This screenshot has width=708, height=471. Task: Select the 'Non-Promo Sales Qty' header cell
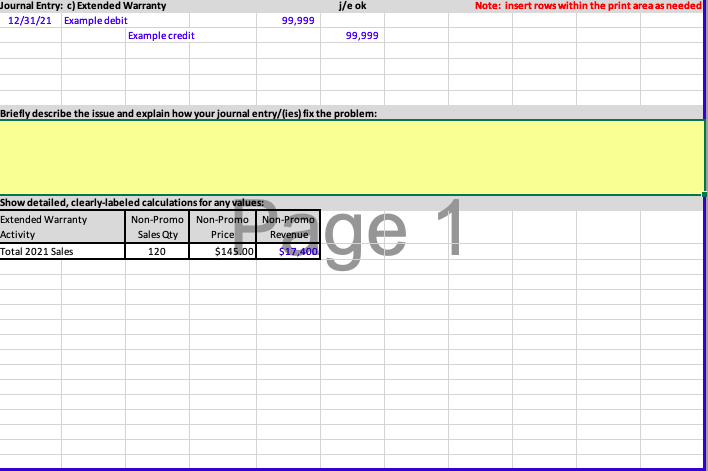coord(157,227)
